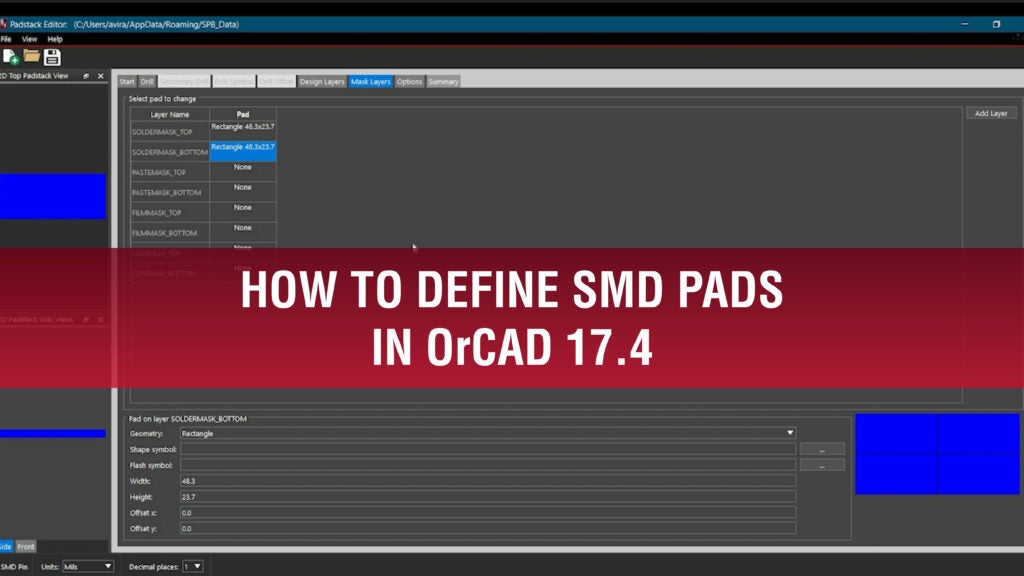Screen dimensions: 1024x576
Task: Undock the Padstack Side Views panel
Action: point(86,317)
